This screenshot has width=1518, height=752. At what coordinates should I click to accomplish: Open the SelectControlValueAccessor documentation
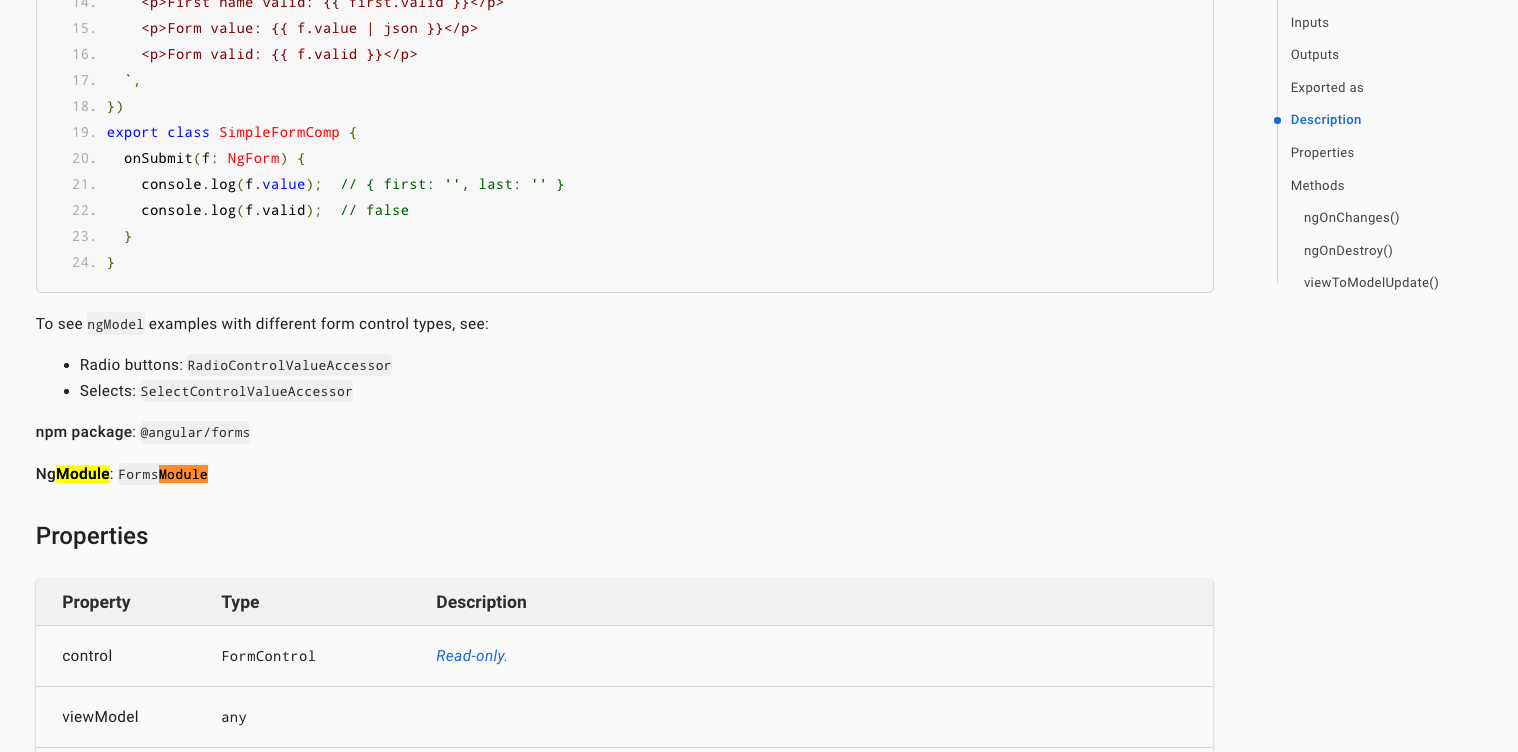(246, 391)
